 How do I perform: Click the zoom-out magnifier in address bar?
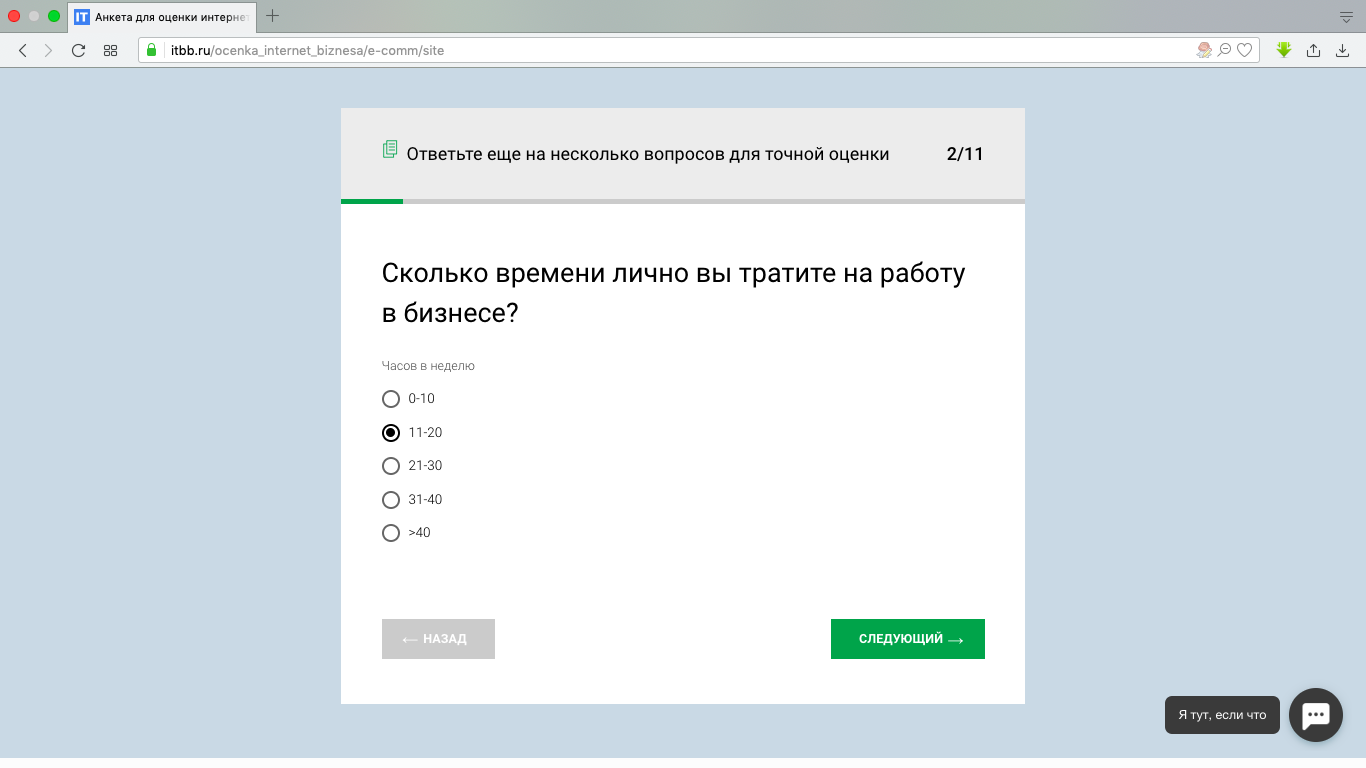(x=1224, y=50)
